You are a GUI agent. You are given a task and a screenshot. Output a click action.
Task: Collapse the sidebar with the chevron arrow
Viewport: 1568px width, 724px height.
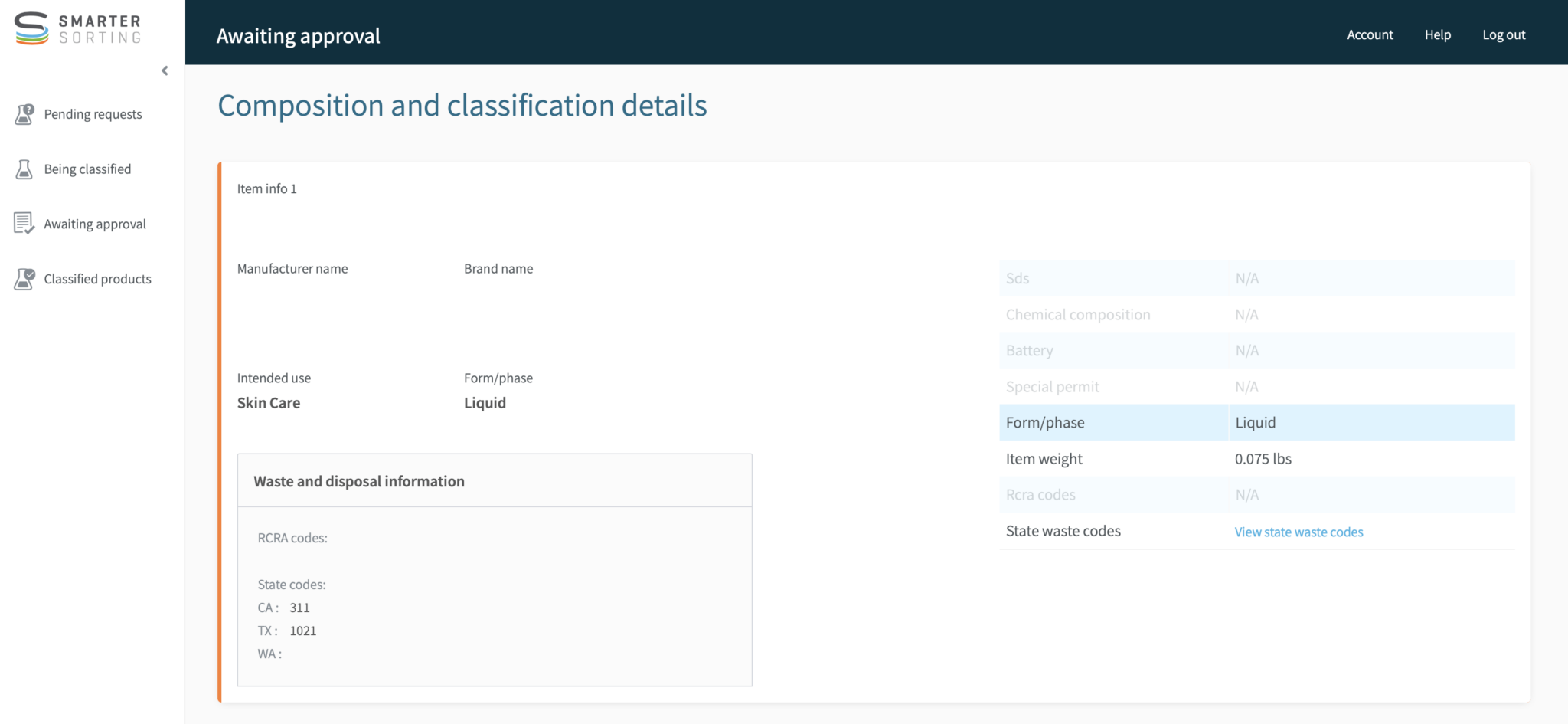coord(165,71)
